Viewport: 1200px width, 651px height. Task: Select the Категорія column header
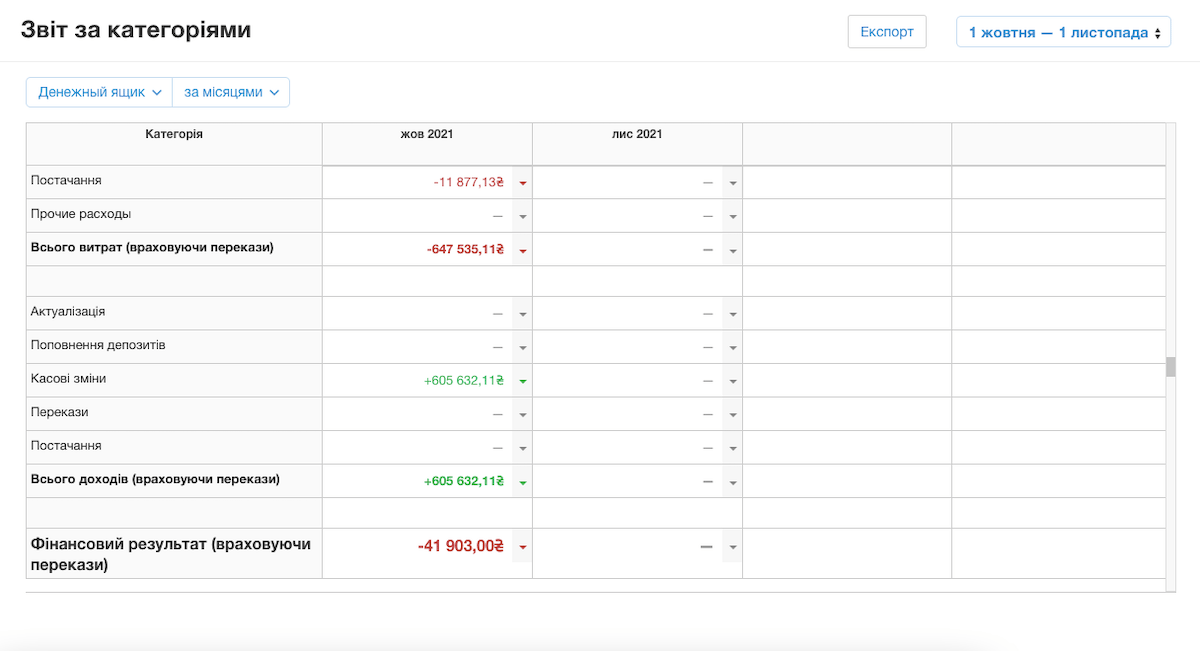click(x=174, y=134)
